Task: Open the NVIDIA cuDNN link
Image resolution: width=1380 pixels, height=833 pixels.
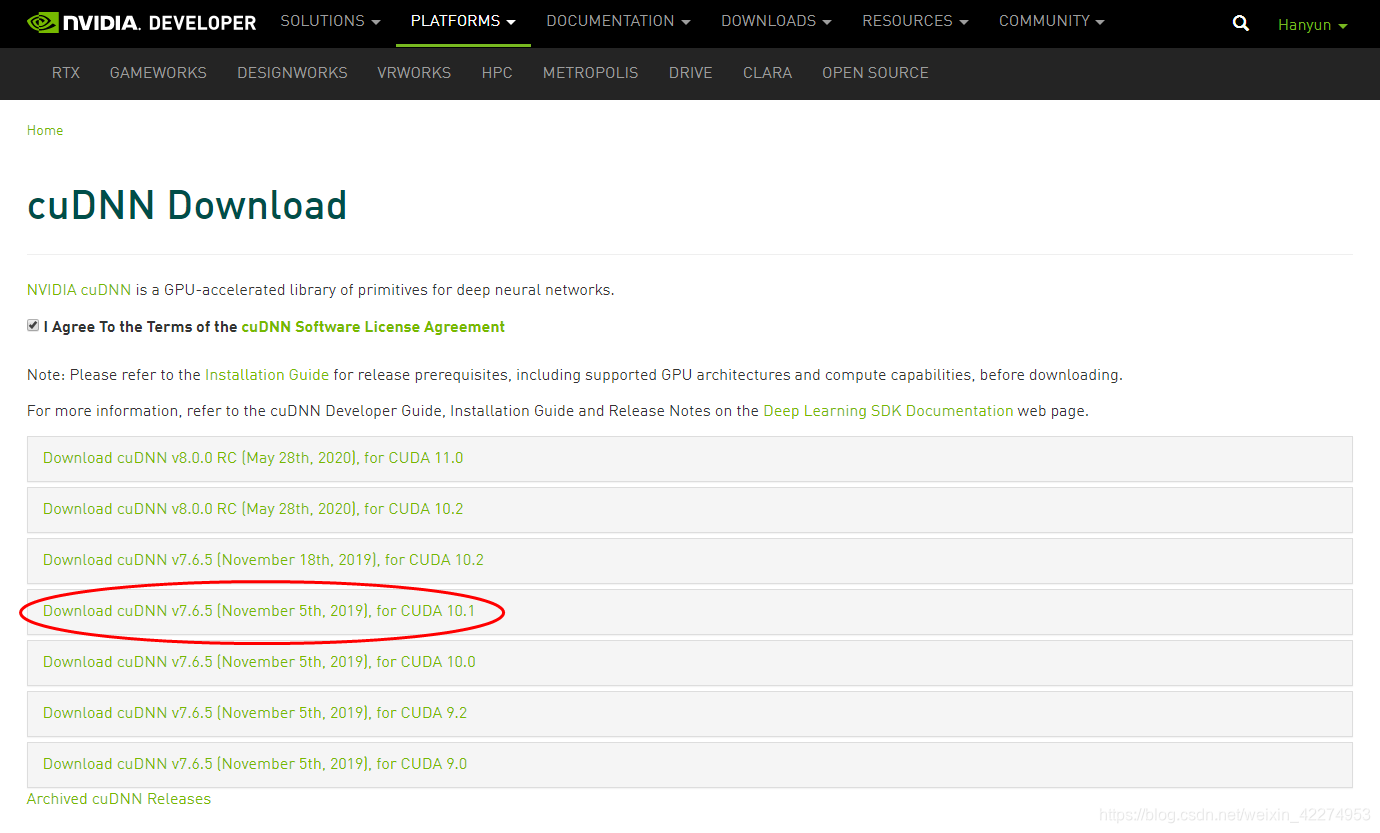Action: coord(79,290)
